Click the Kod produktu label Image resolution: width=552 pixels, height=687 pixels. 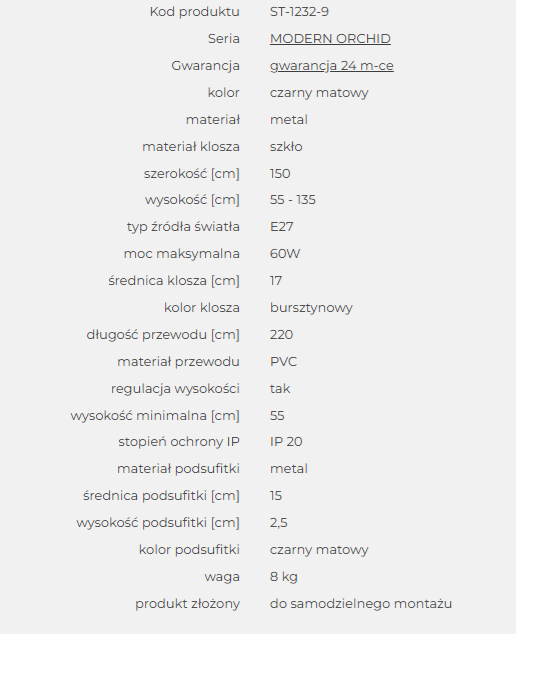(195, 12)
